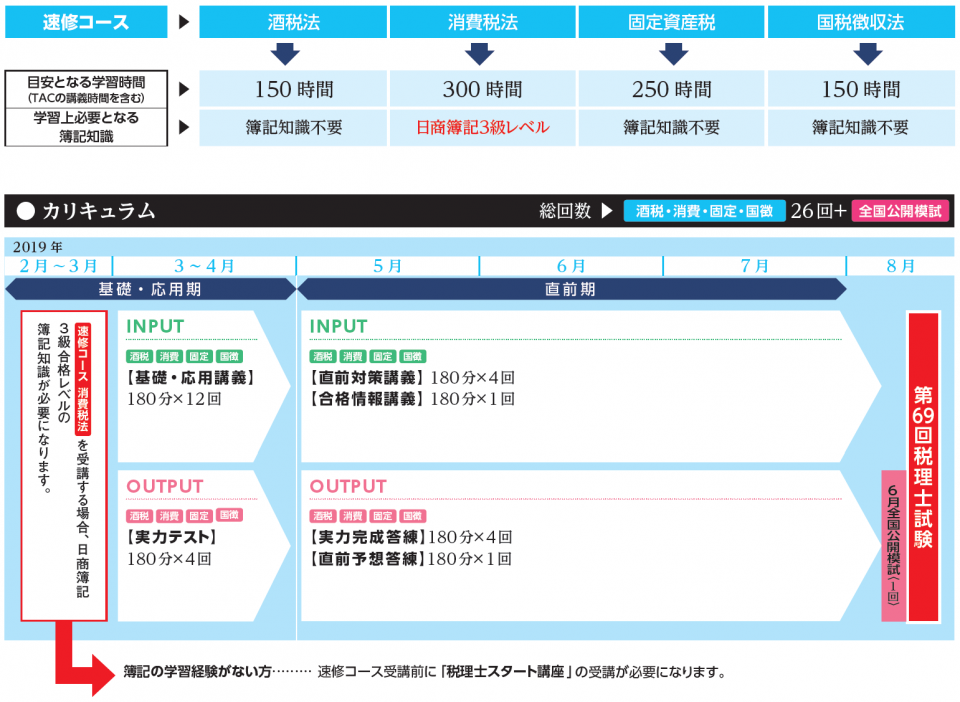Click the pink 全国公開模試 badge in the header
The width and height of the screenshot is (960, 702).
pos(900,211)
